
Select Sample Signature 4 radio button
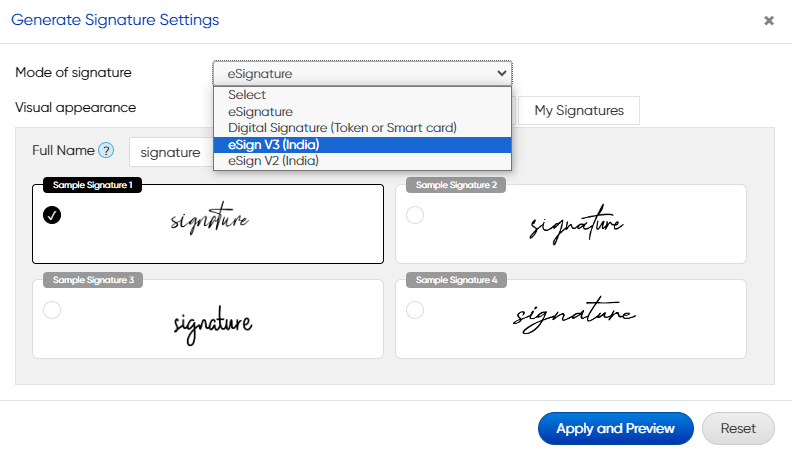click(415, 310)
